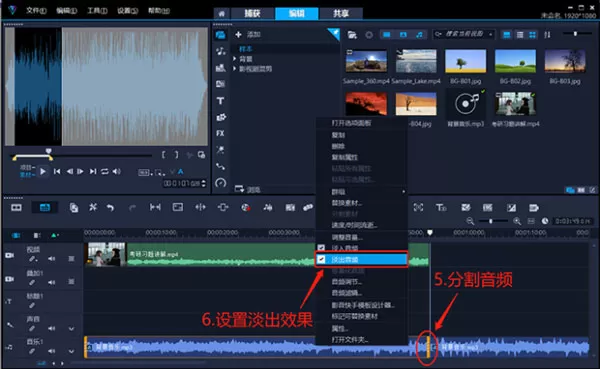Click the zoom-out magnifier on the timeline
The height and width of the screenshot is (369, 600).
470,221
